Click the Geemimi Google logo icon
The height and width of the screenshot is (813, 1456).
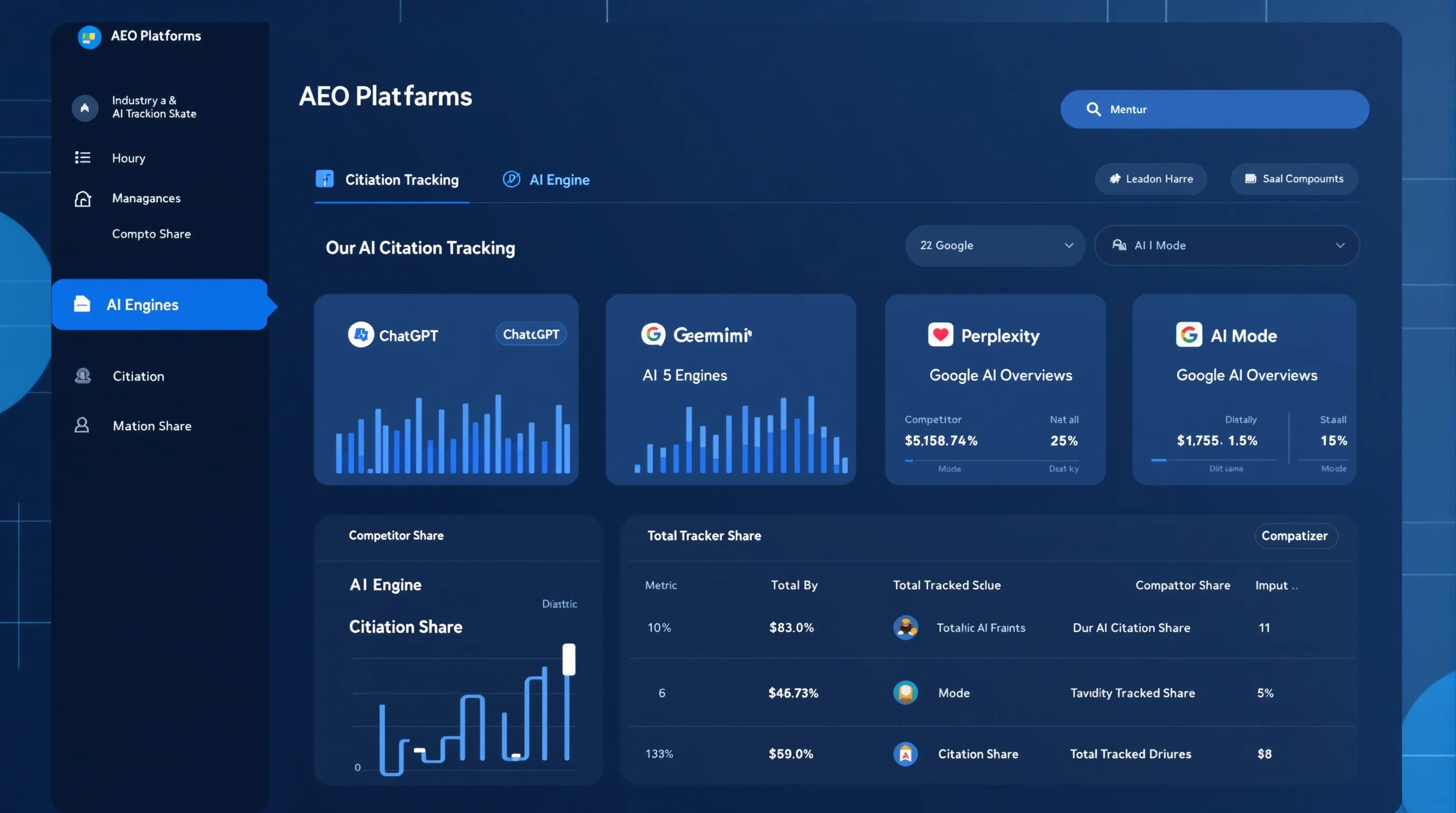[x=653, y=334]
